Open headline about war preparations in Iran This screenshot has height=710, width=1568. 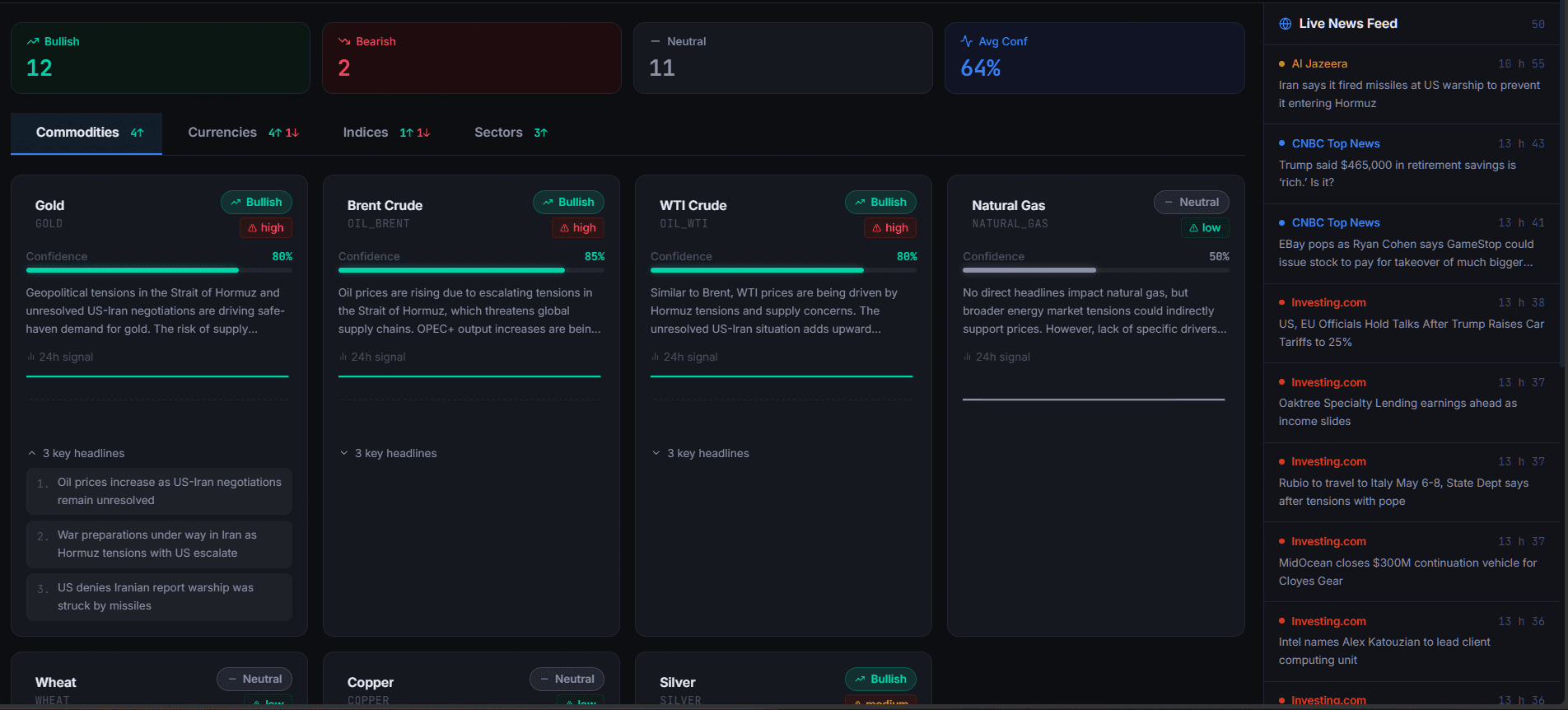[x=159, y=544]
